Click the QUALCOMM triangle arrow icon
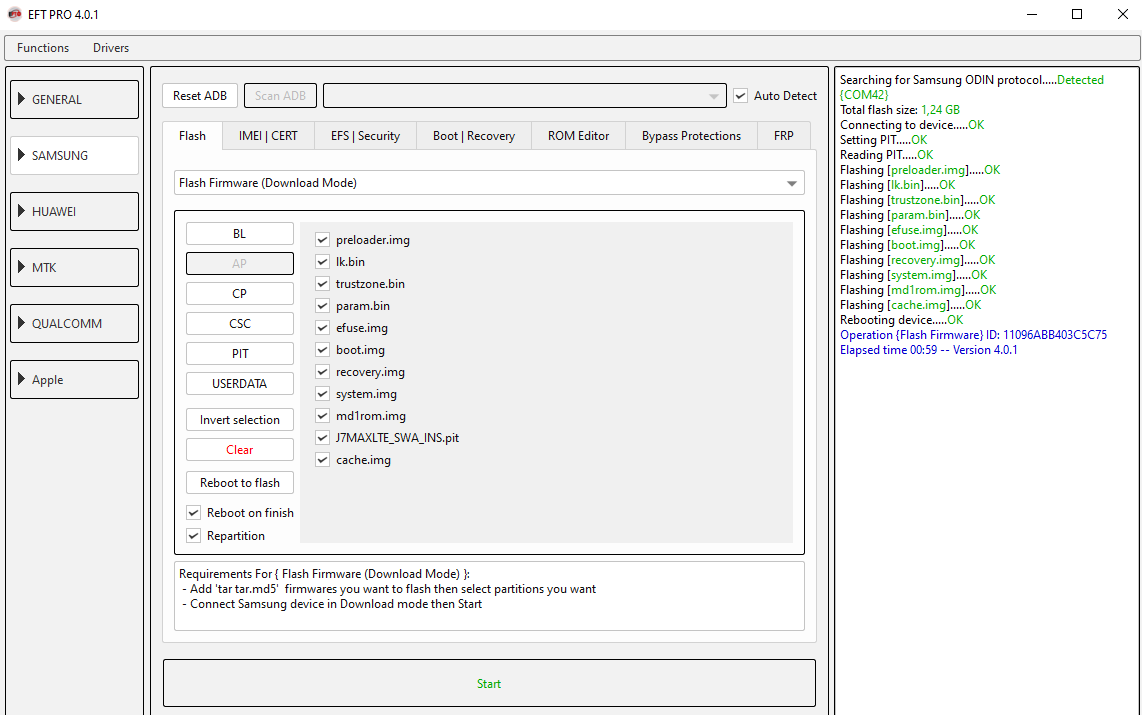Screen dimensions: 1142x715 click(21, 323)
